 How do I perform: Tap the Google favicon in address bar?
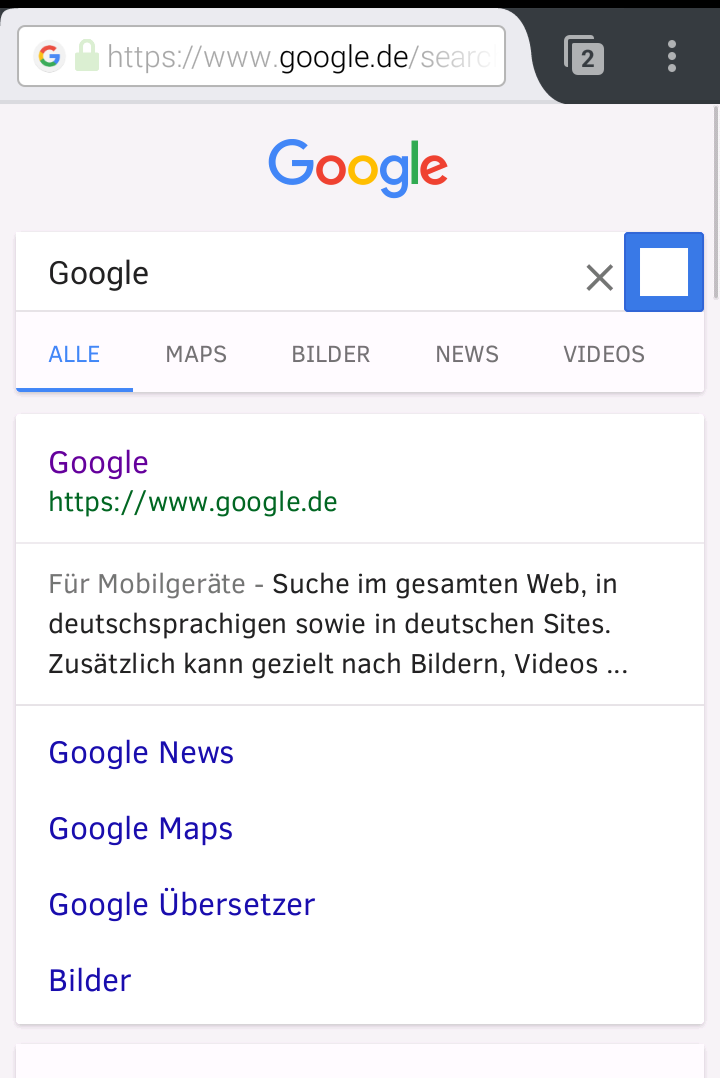[50, 56]
